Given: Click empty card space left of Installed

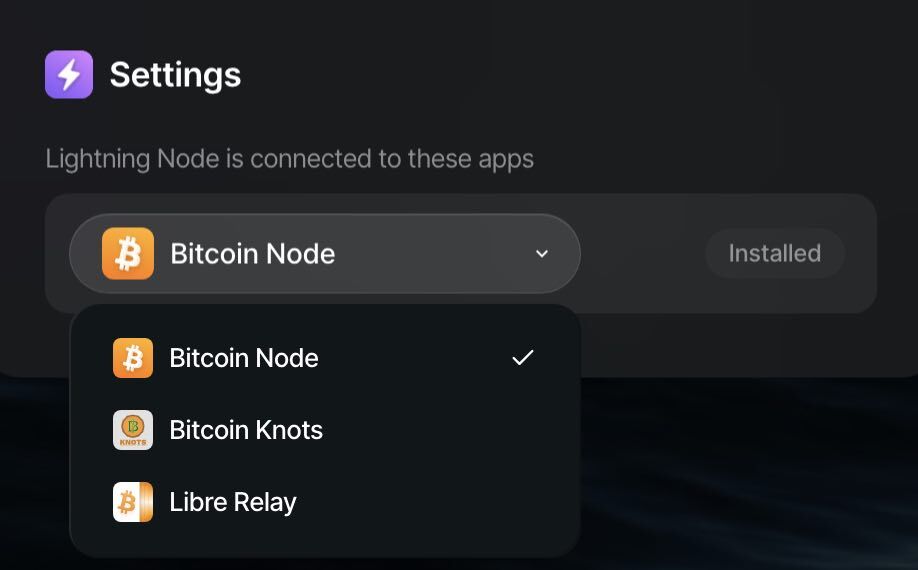Looking at the screenshot, I should tap(643, 253).
